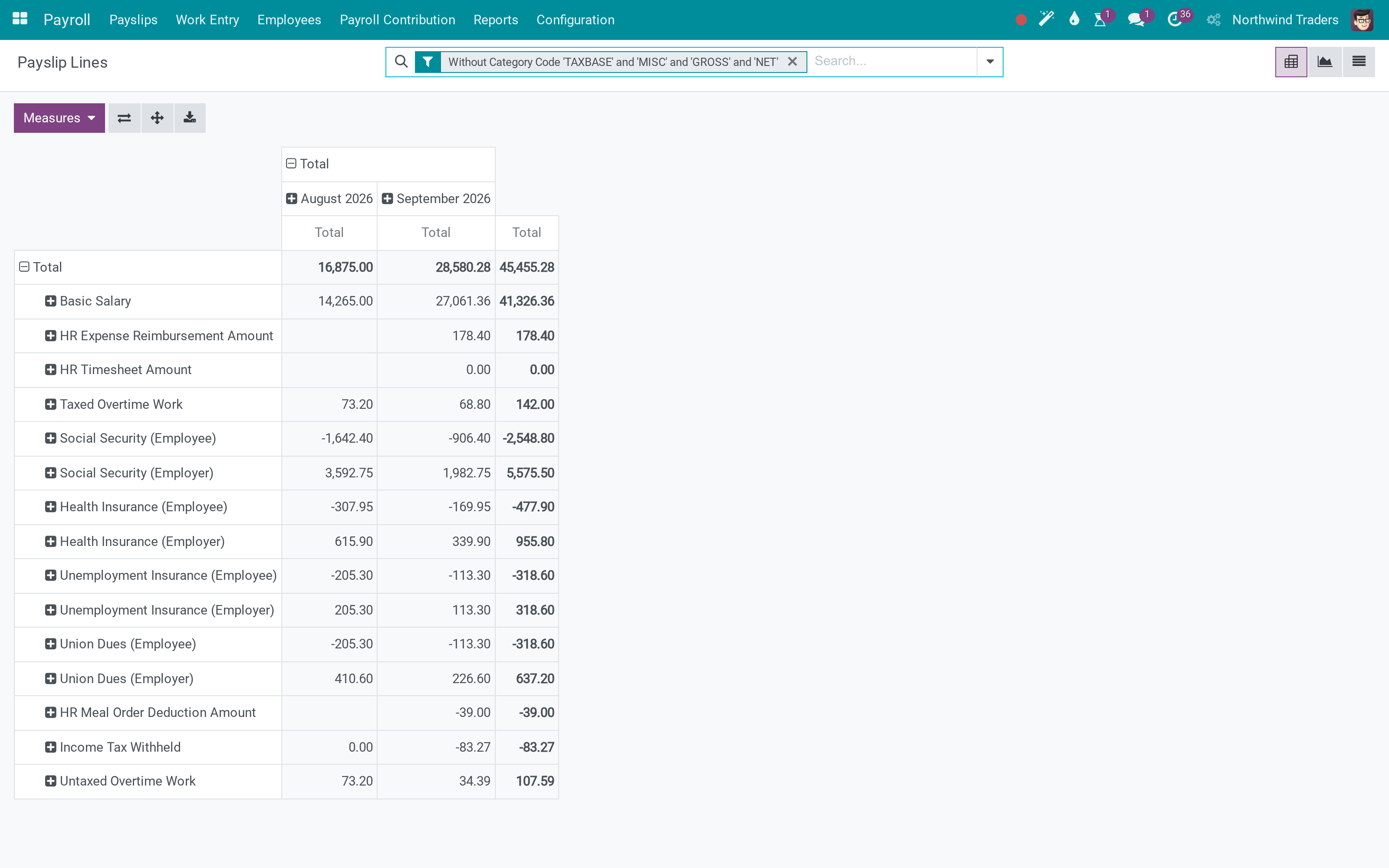This screenshot has height=868, width=1389.
Task: Click the 5,575.50 Social Security cell
Action: (x=527, y=473)
